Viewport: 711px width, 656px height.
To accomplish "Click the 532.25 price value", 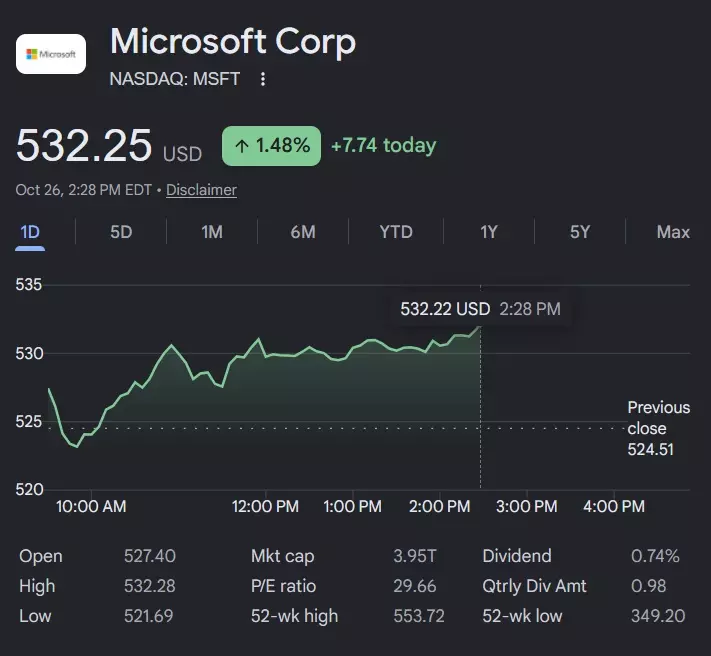I will (x=84, y=146).
